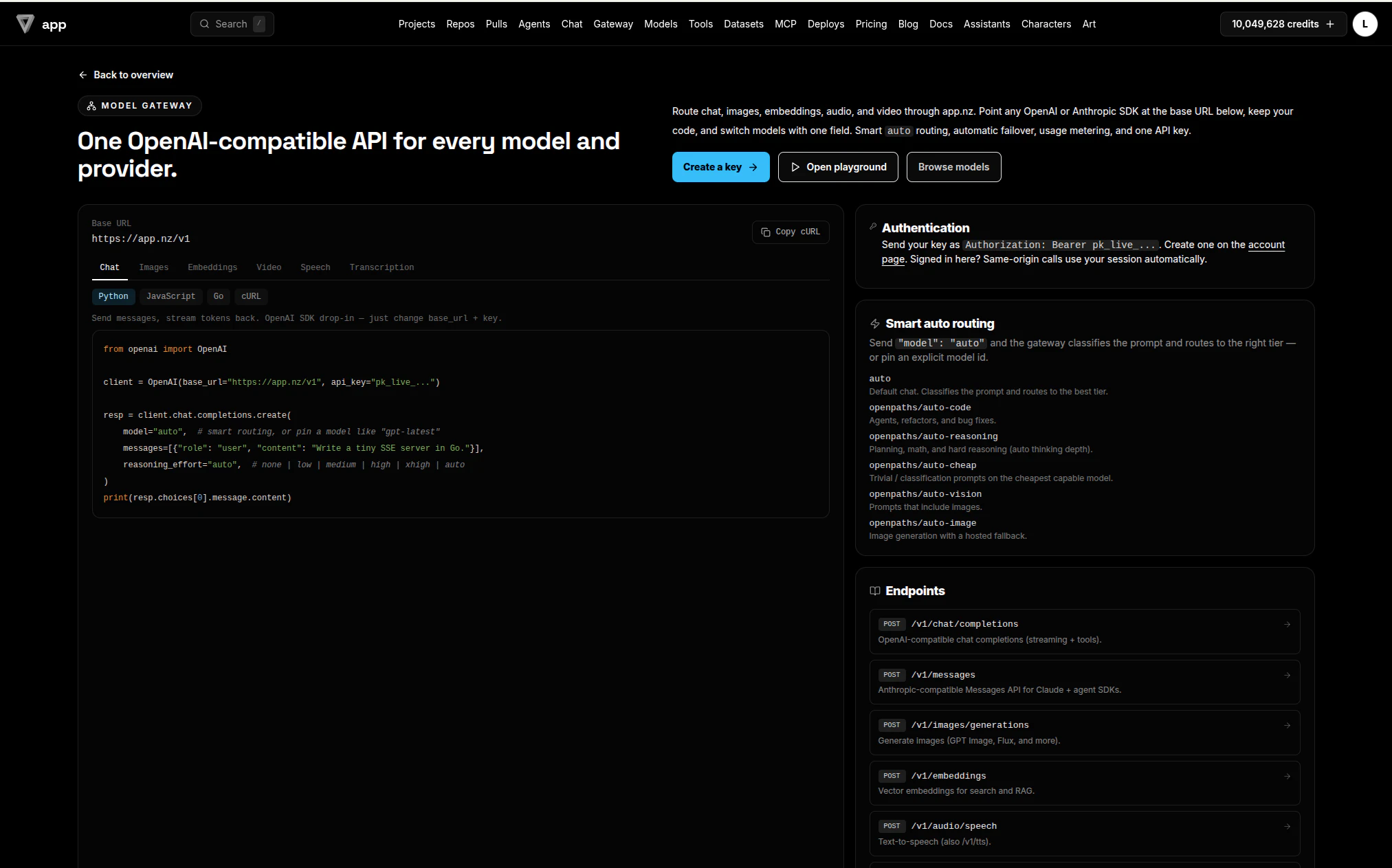Switch to the Embeddings tab

click(212, 267)
